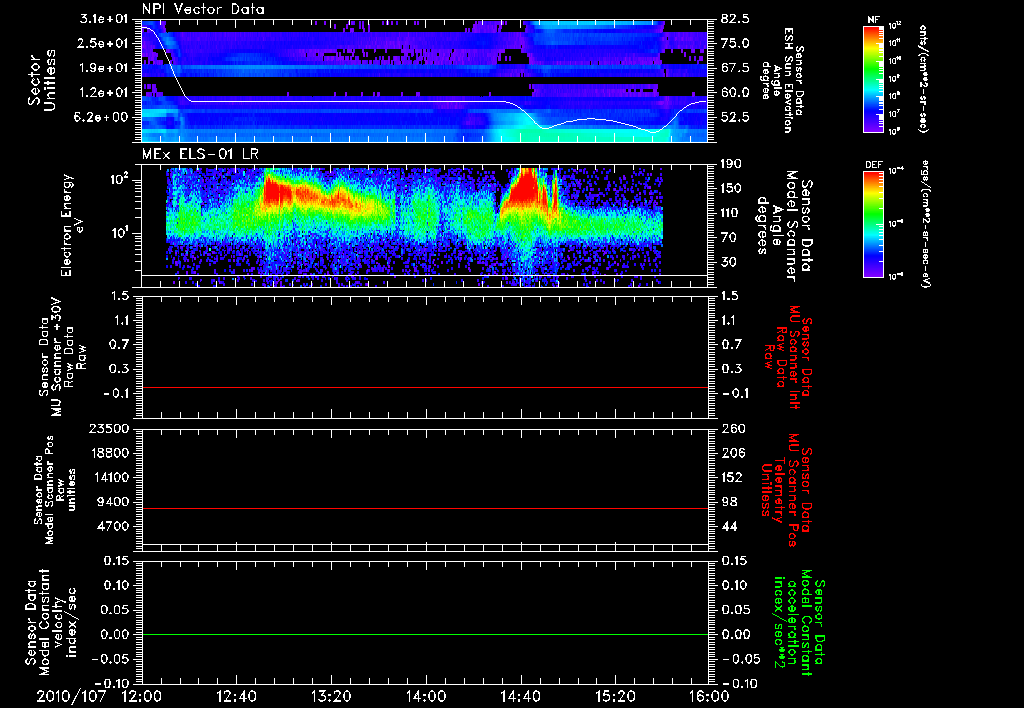
Task: Click the 190 scanner angle tick label
Action: click(732, 163)
